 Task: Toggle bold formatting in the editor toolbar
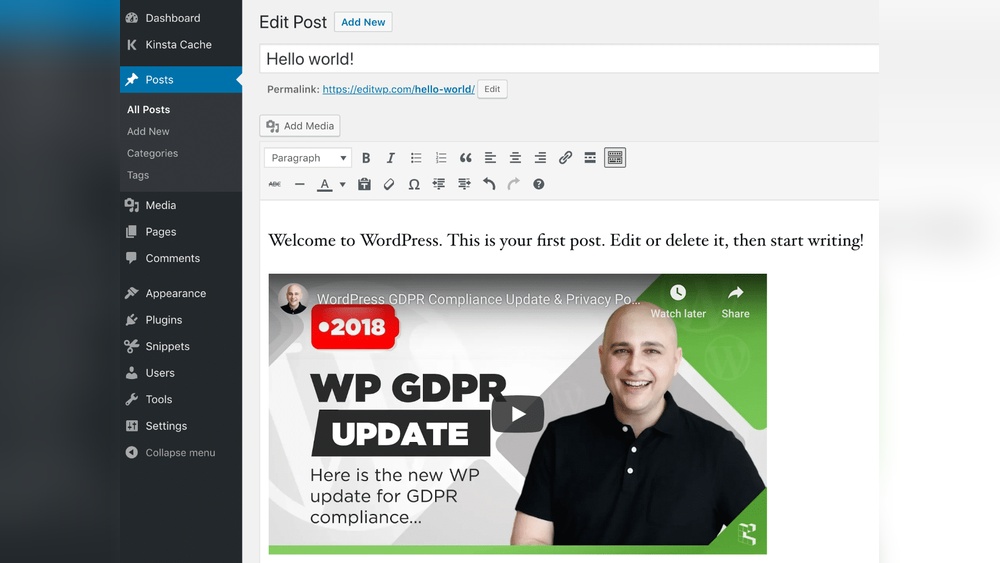coord(366,157)
